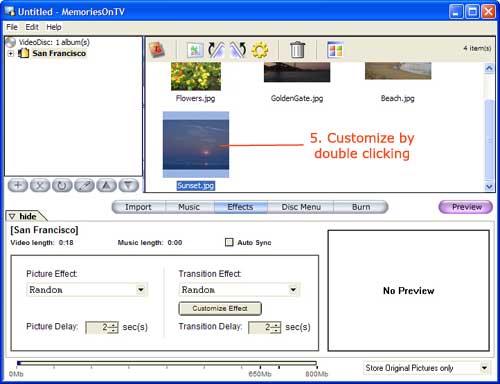
Task: Click the plus add album button
Action: coord(18,185)
